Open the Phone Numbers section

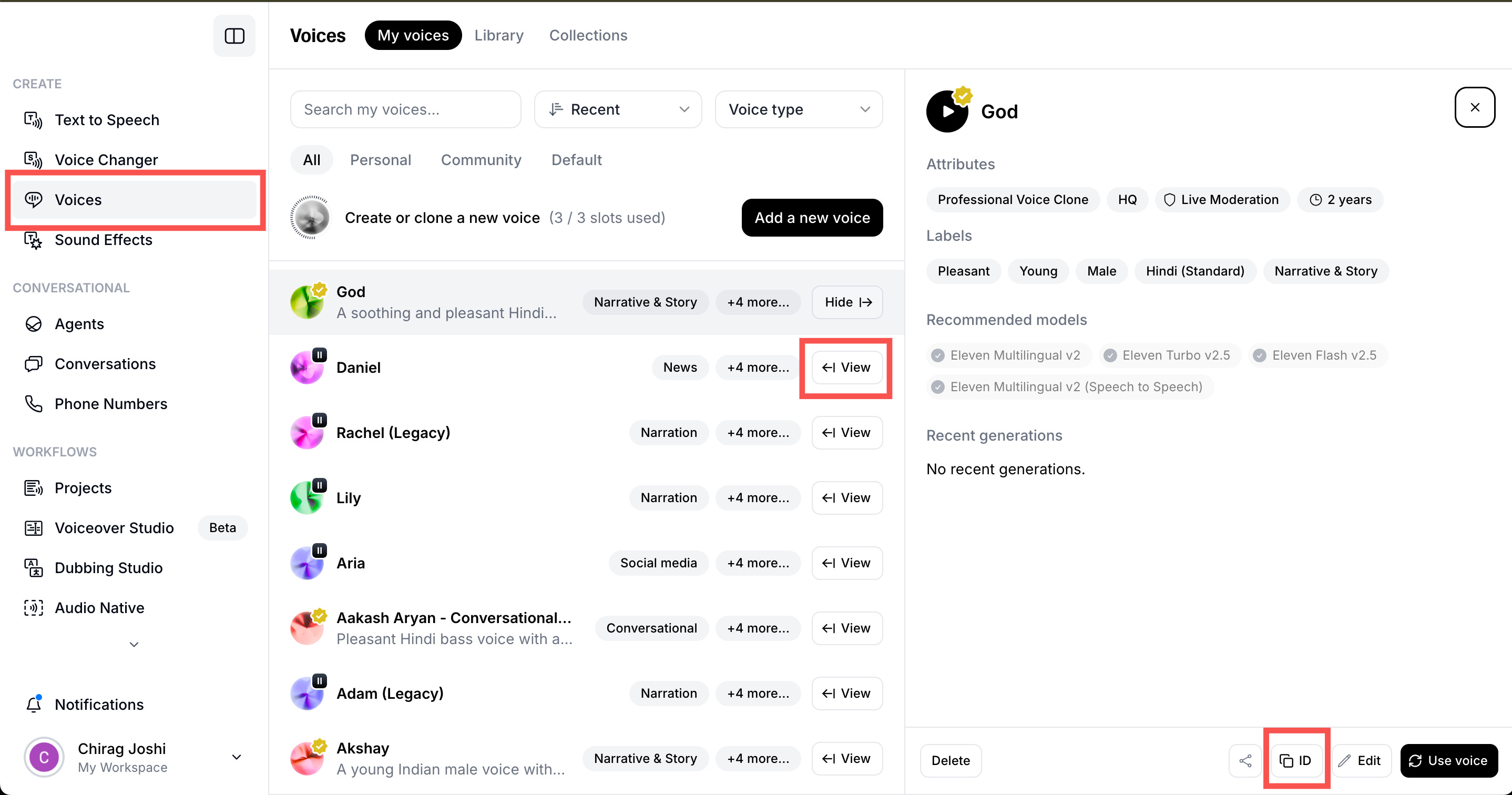click(x=110, y=403)
